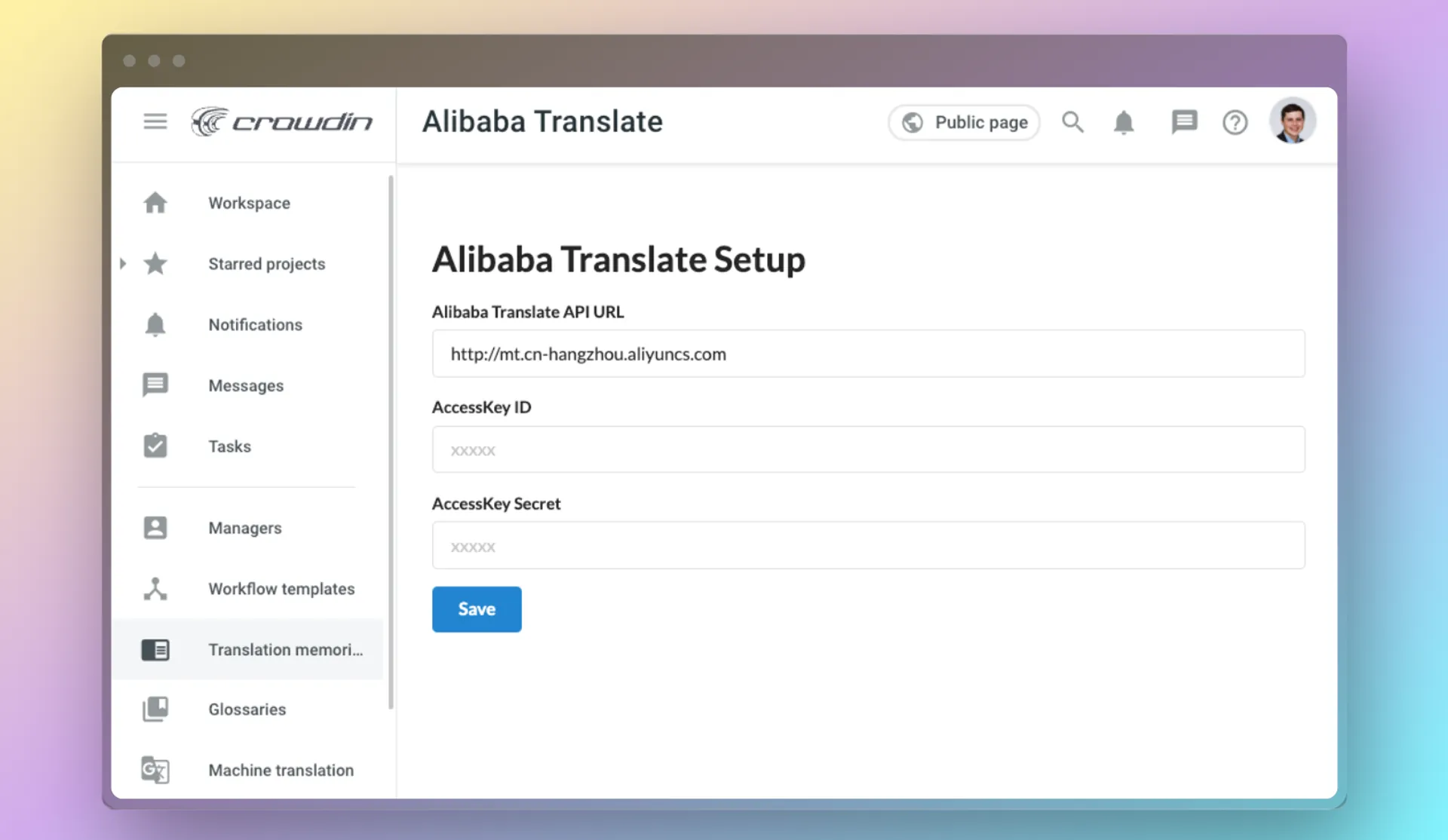Select Notifications label in sidebar

click(x=256, y=324)
